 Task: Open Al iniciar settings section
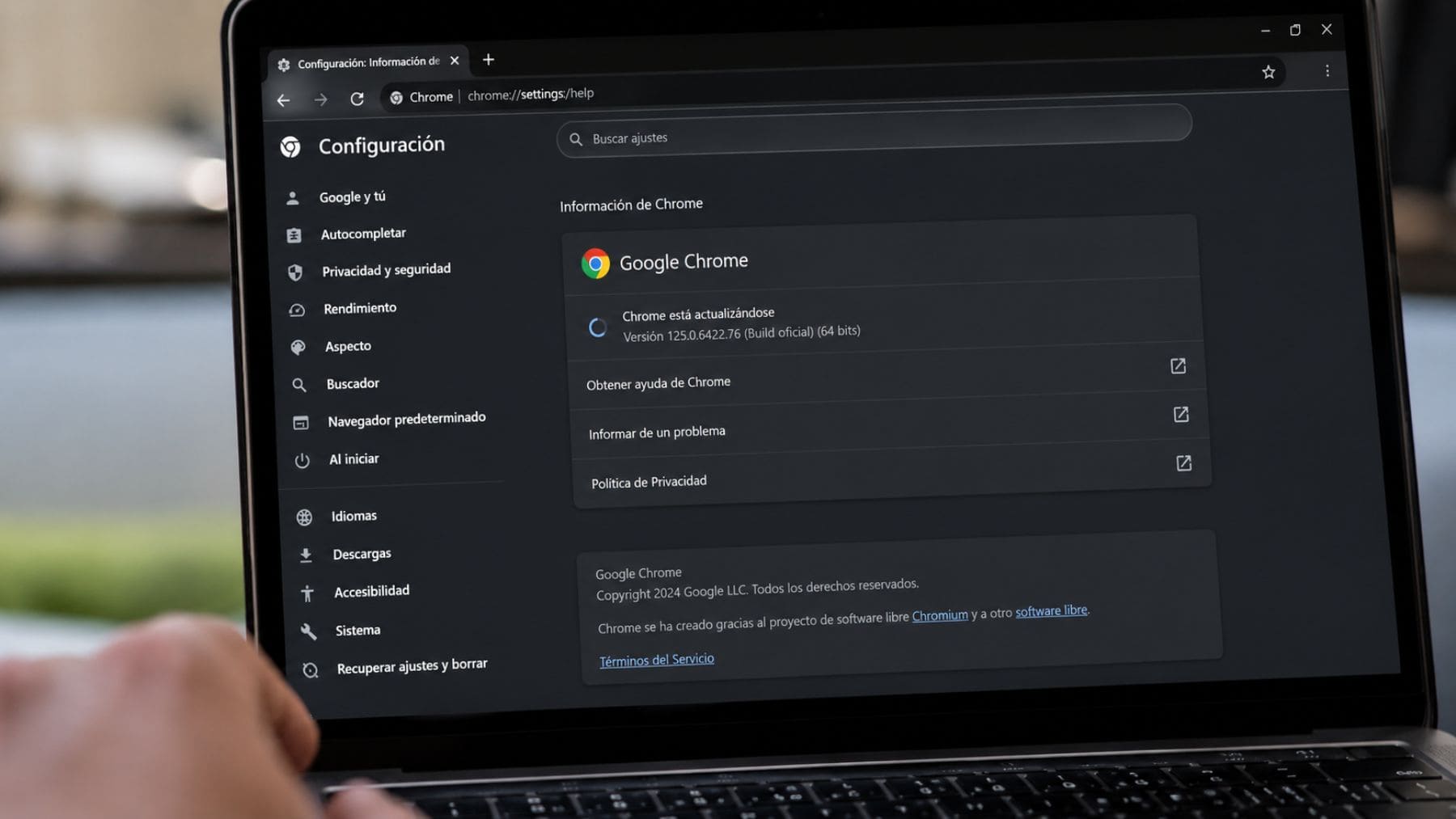click(353, 459)
